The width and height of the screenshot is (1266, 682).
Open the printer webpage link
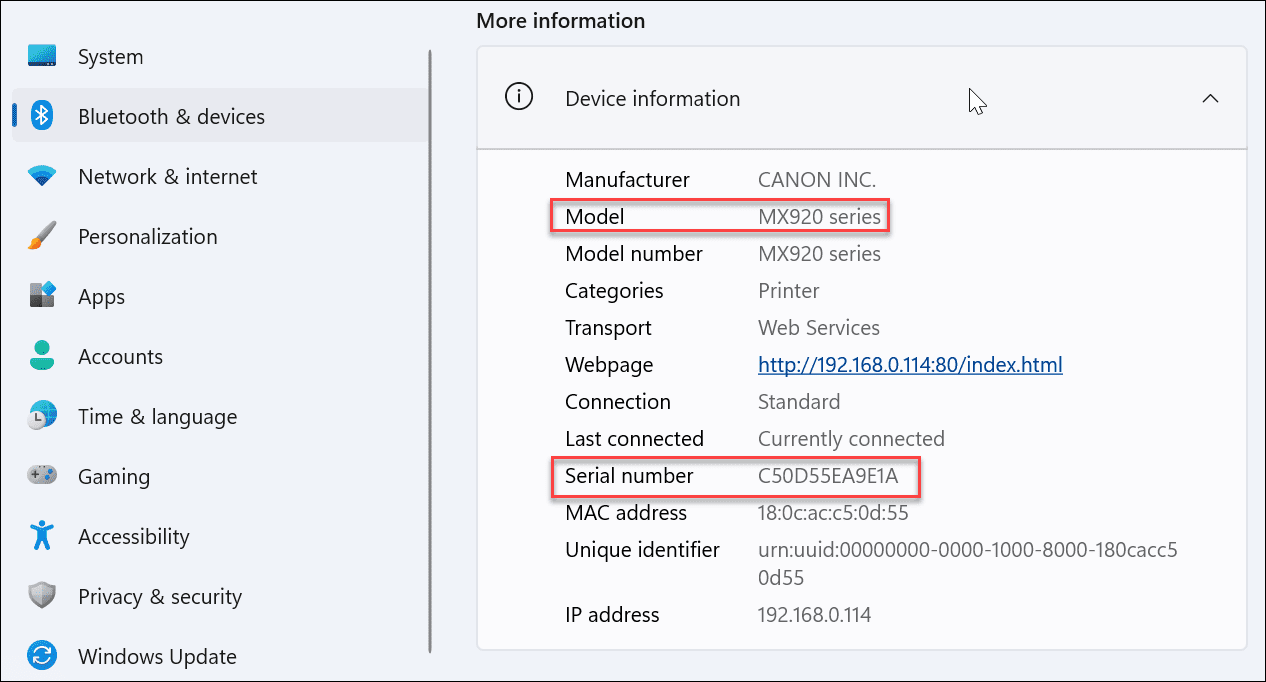click(909, 364)
